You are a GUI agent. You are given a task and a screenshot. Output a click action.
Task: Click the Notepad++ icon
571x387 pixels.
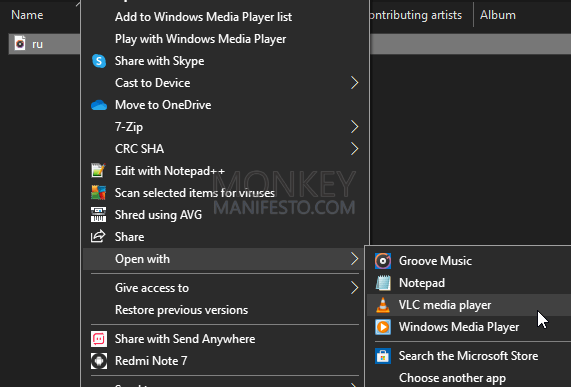pos(98,170)
